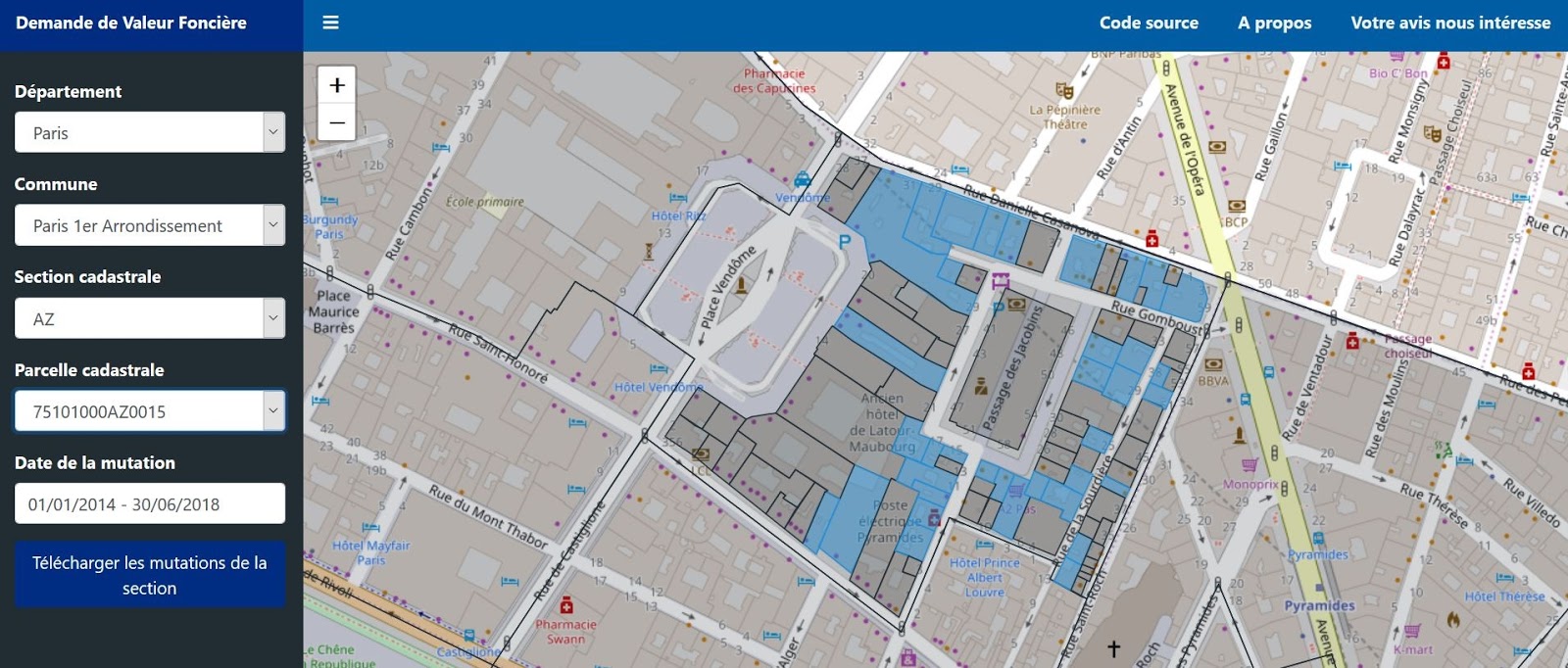Click the Ancien hôtel de Latour-Maubourg label
This screenshot has height=668, width=1568.
882,422
